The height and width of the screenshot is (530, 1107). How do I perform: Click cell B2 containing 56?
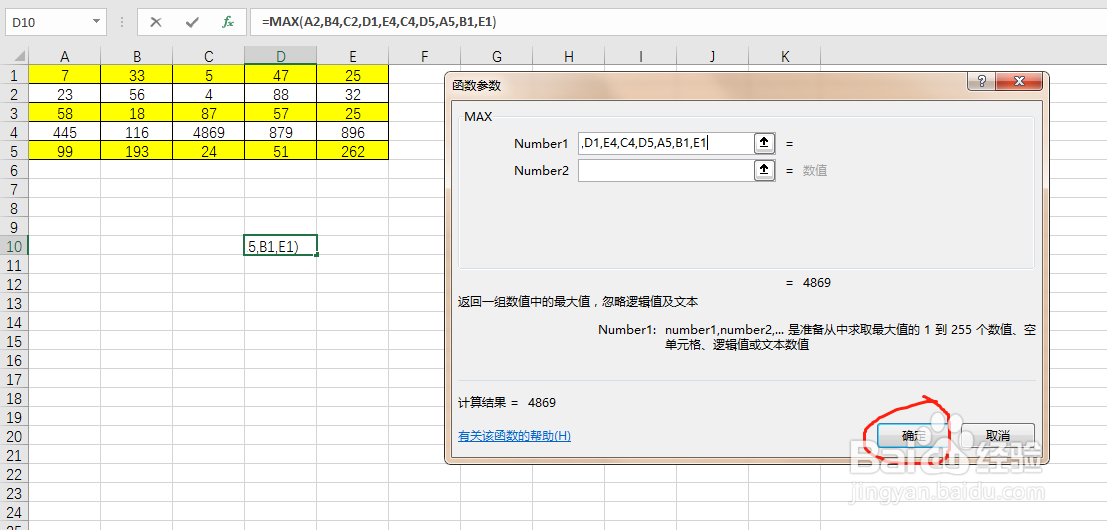pos(137,94)
